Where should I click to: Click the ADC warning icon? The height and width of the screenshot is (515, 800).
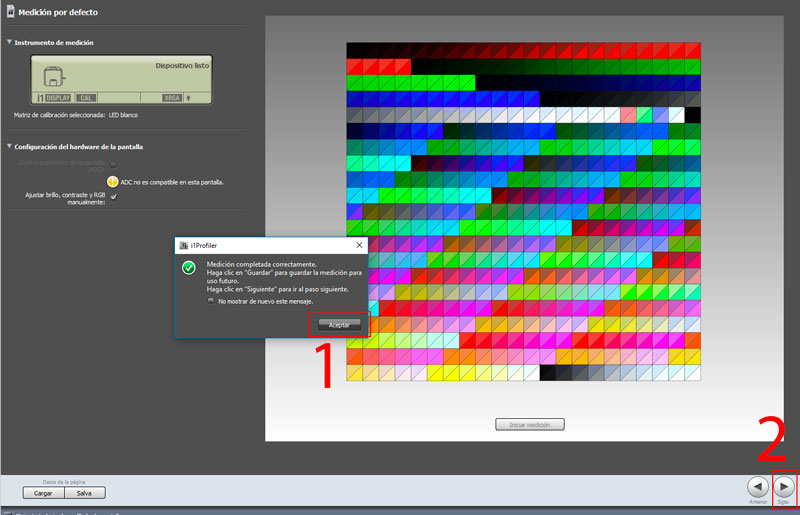[113, 182]
